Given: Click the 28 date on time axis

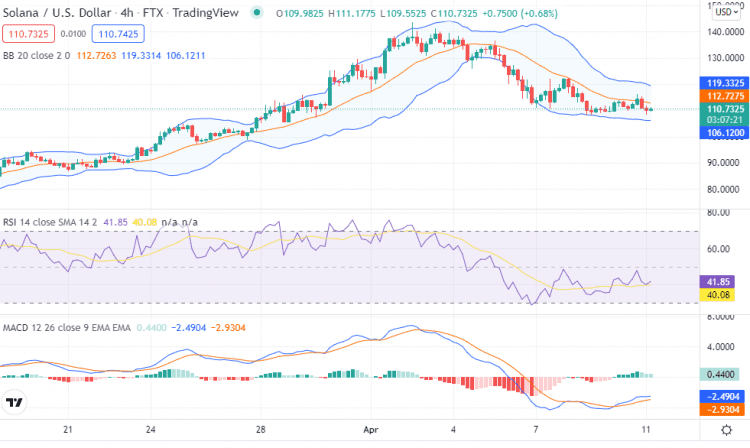Looking at the screenshot, I should point(260,429).
